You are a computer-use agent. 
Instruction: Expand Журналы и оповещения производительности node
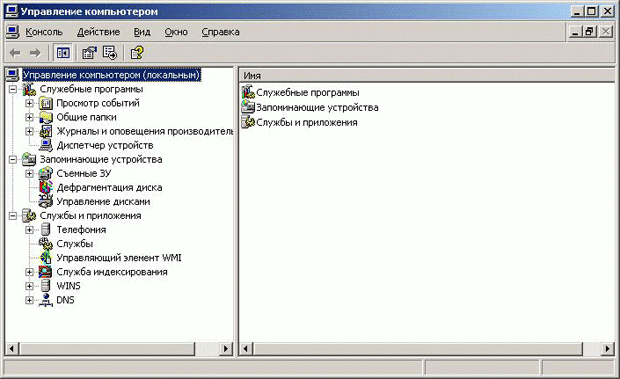coord(29,131)
